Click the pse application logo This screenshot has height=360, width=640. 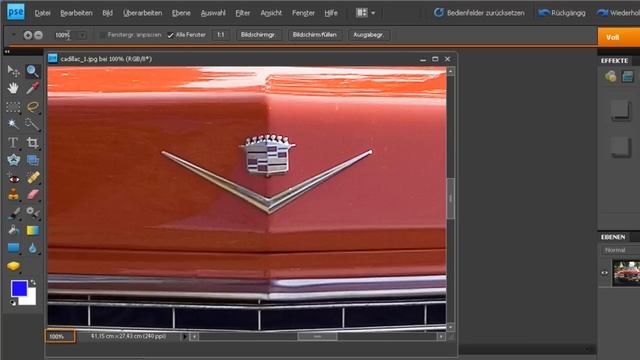coord(16,12)
